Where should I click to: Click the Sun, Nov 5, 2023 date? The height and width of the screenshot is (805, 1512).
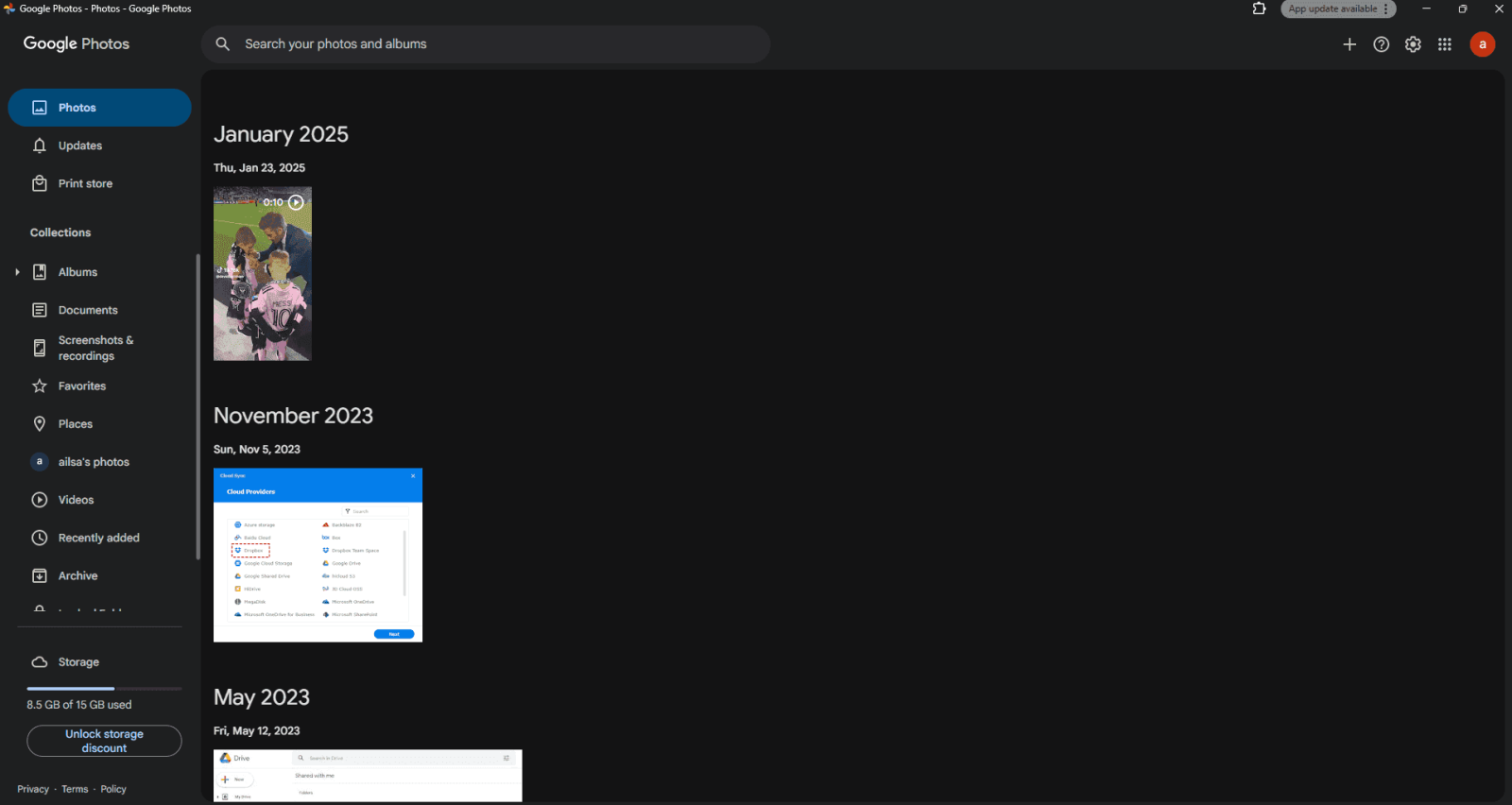click(257, 450)
